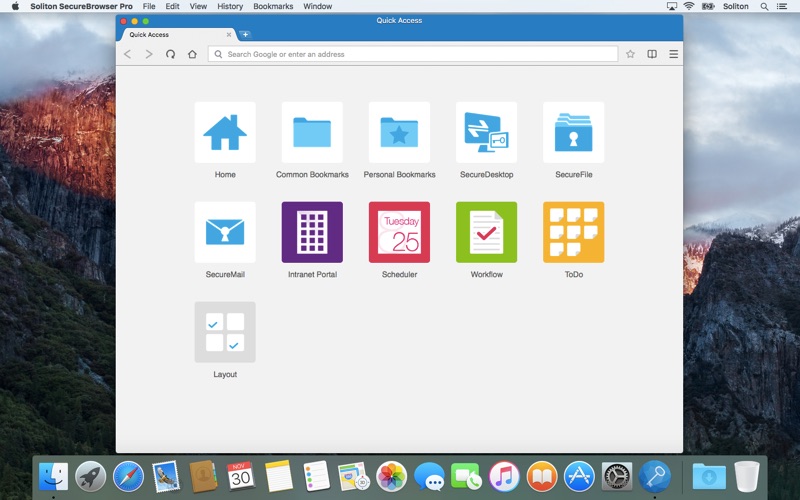Image resolution: width=800 pixels, height=500 pixels.
Task: Open FaceTime from the Dock
Action: pos(466,477)
